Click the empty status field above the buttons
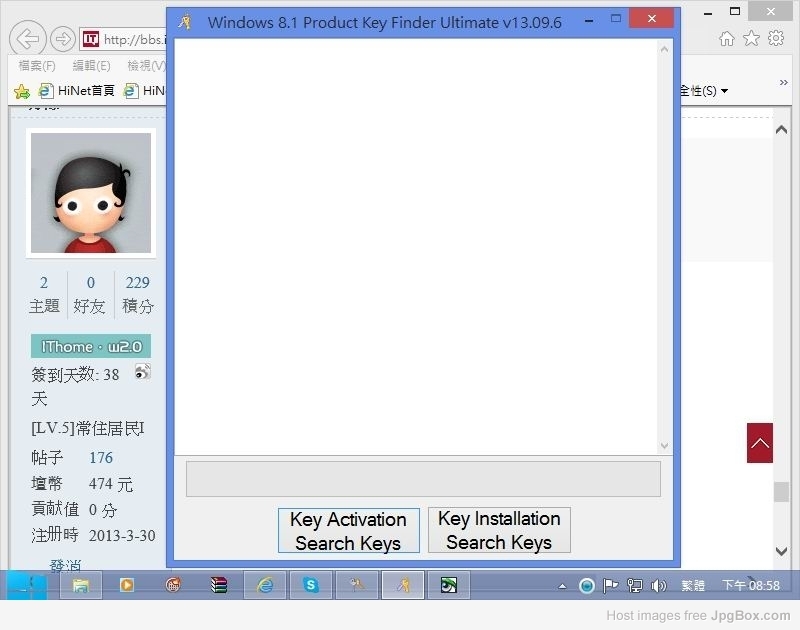Viewport: 800px width, 630px height. point(423,479)
